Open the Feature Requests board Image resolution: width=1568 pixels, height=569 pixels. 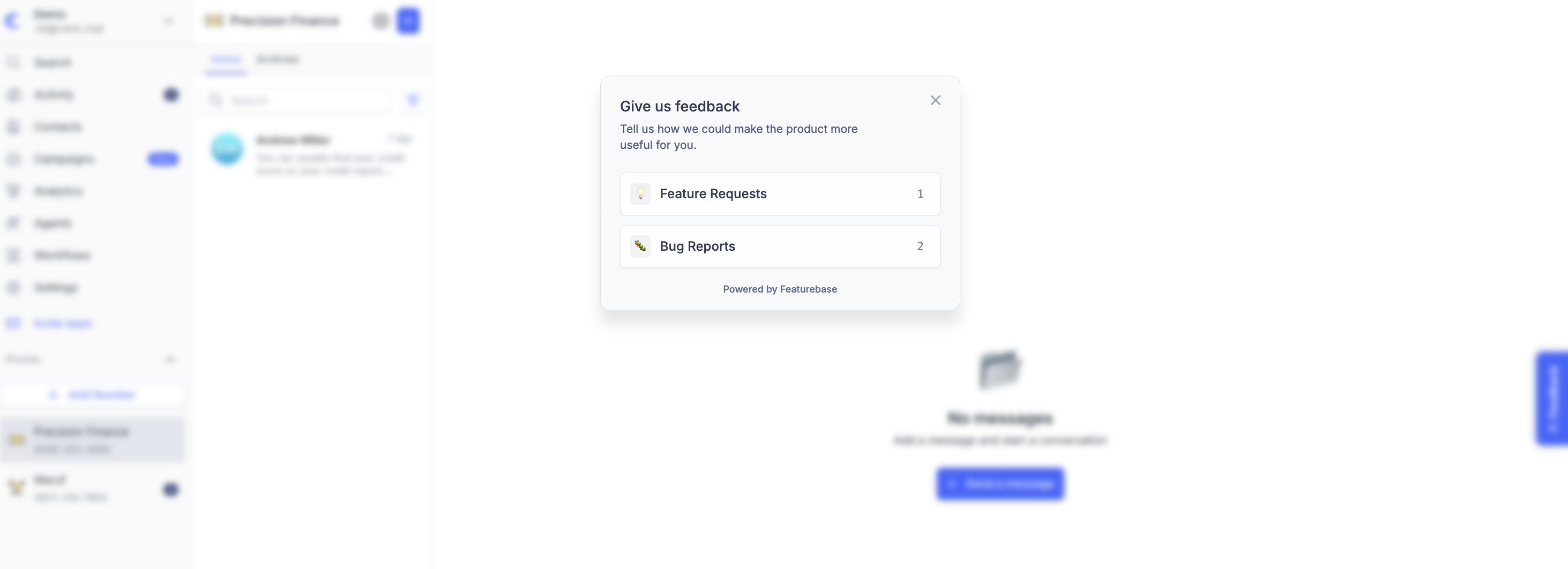tap(780, 193)
